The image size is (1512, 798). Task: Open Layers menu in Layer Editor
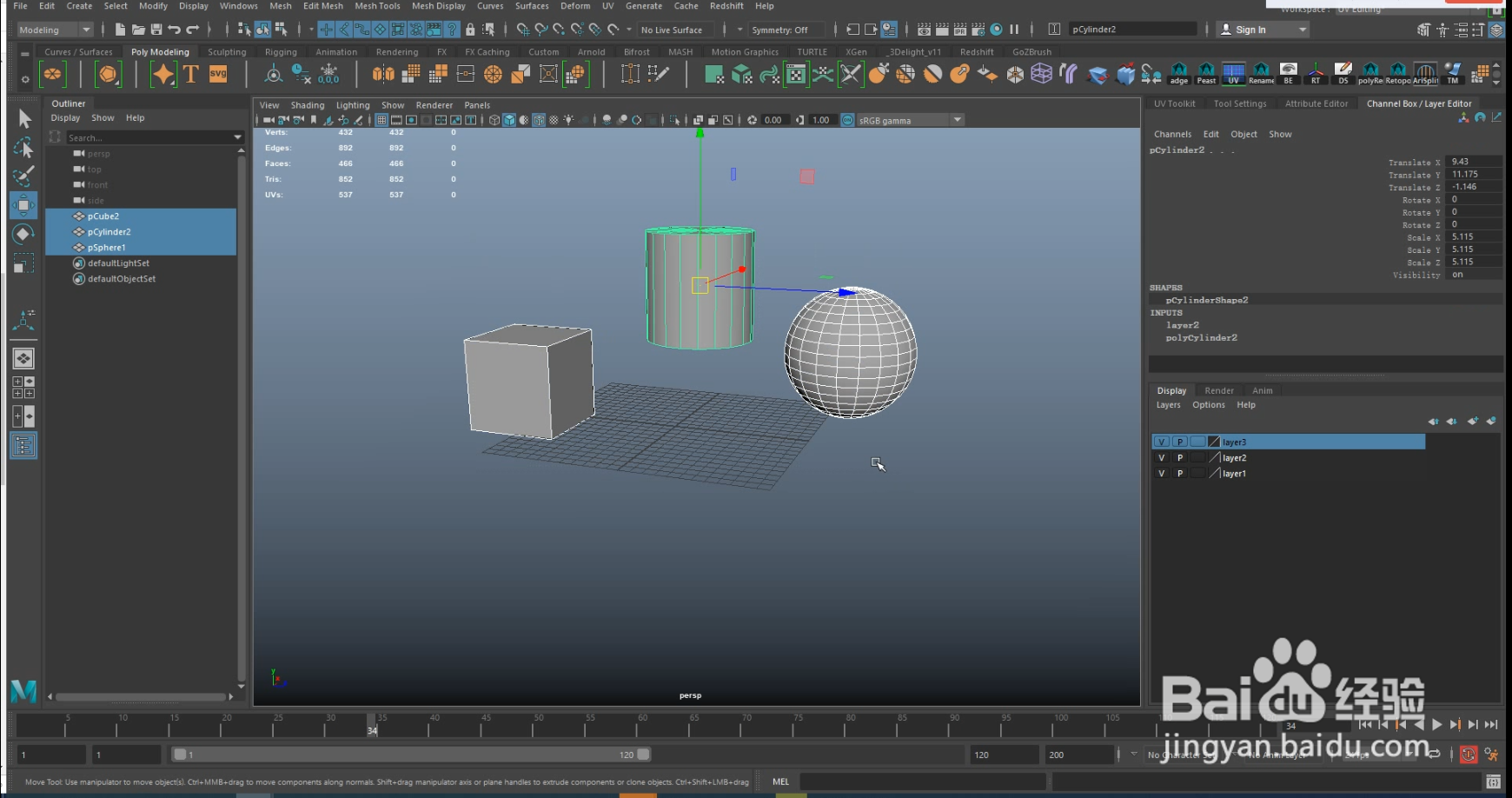point(1168,405)
